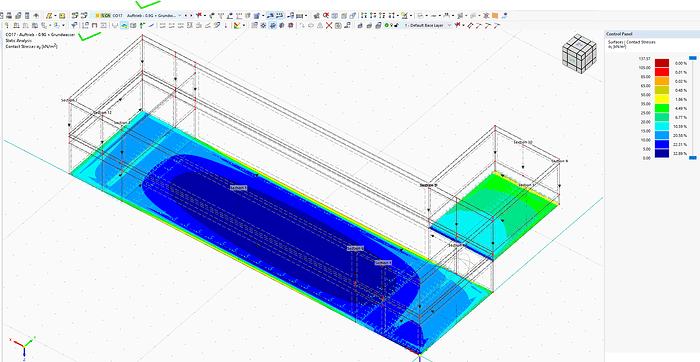Image resolution: width=700 pixels, height=362 pixels.
Task: Open the Default Base Layer dropdown
Action: (427, 25)
